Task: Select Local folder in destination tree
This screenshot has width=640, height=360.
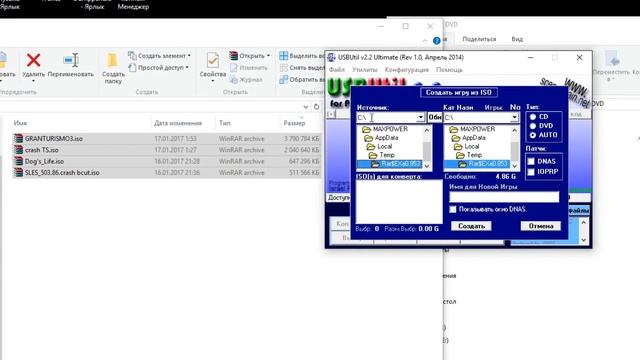Action: pos(467,146)
